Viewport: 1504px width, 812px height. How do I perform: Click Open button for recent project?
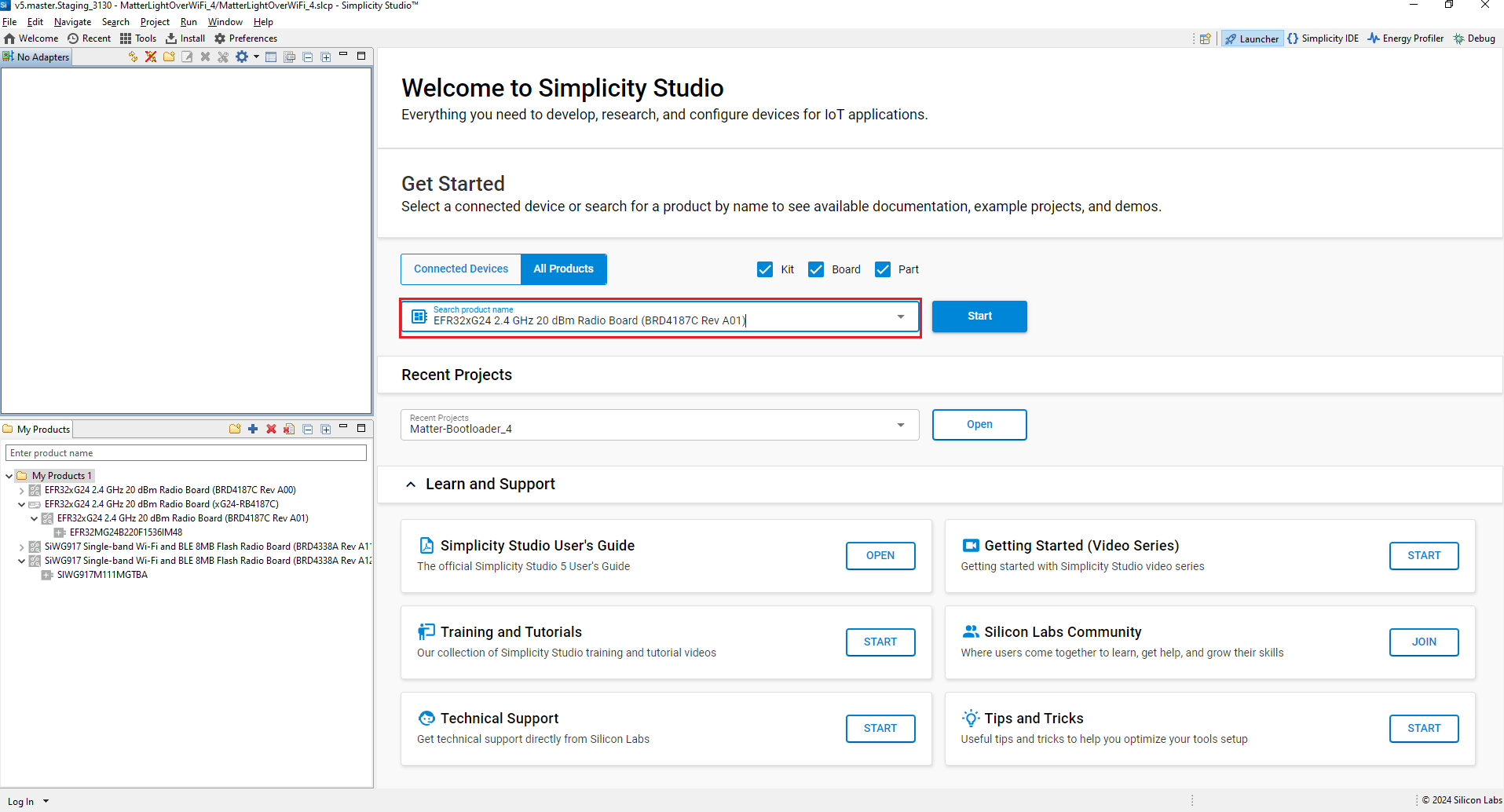[979, 424]
